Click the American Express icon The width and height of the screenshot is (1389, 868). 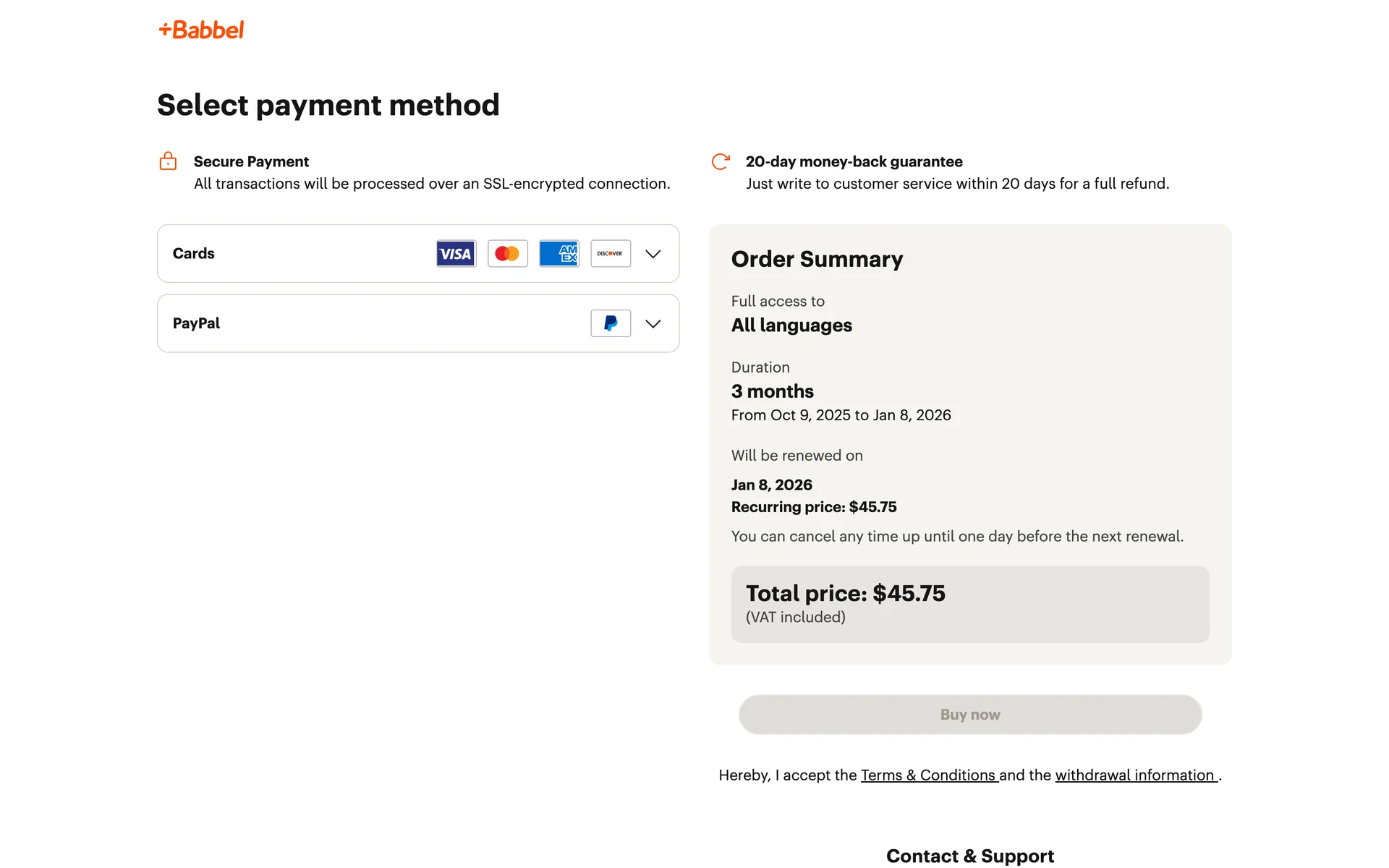558,254
